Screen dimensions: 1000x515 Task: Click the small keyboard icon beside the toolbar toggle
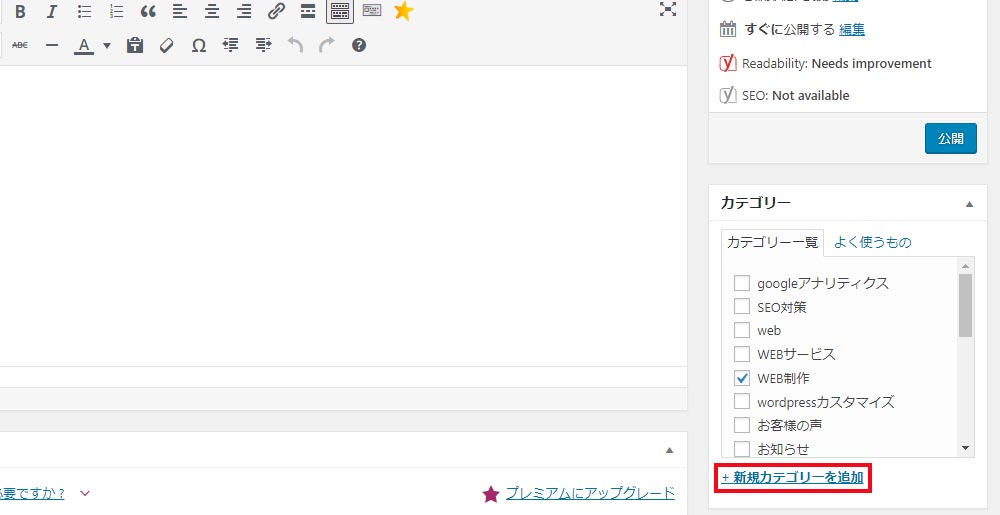click(x=372, y=10)
